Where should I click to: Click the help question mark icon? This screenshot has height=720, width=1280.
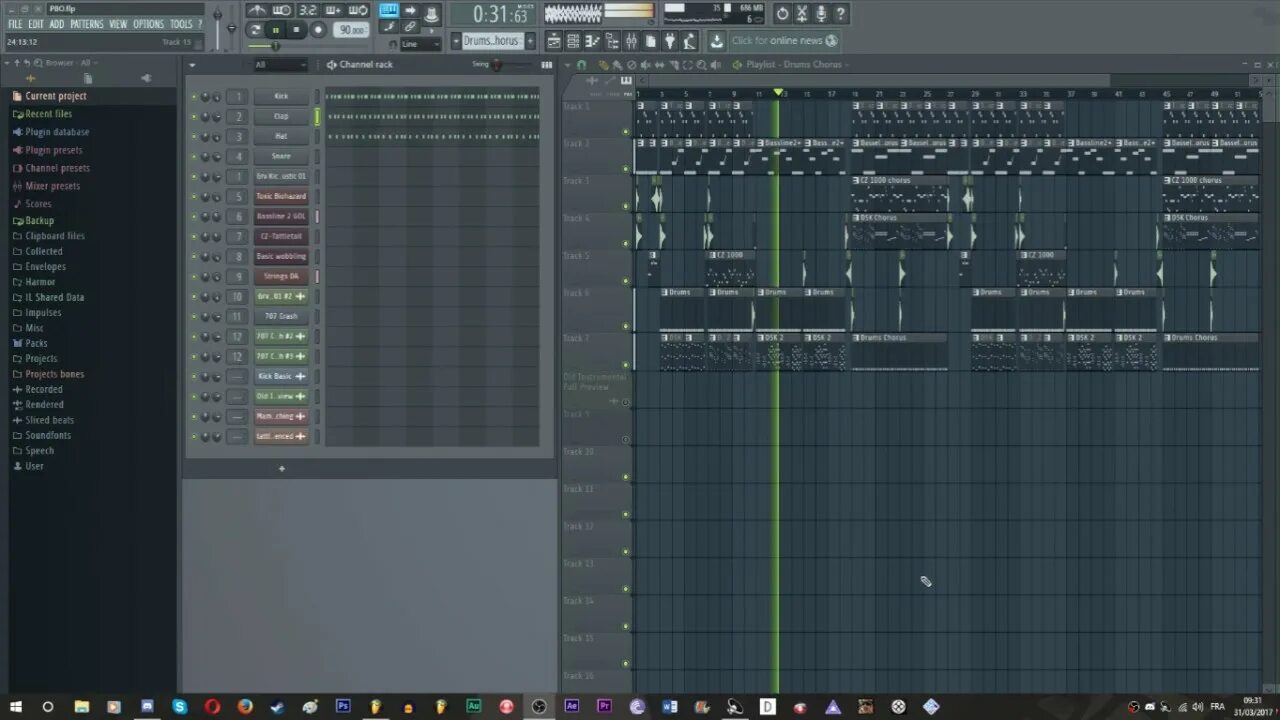tap(840, 14)
